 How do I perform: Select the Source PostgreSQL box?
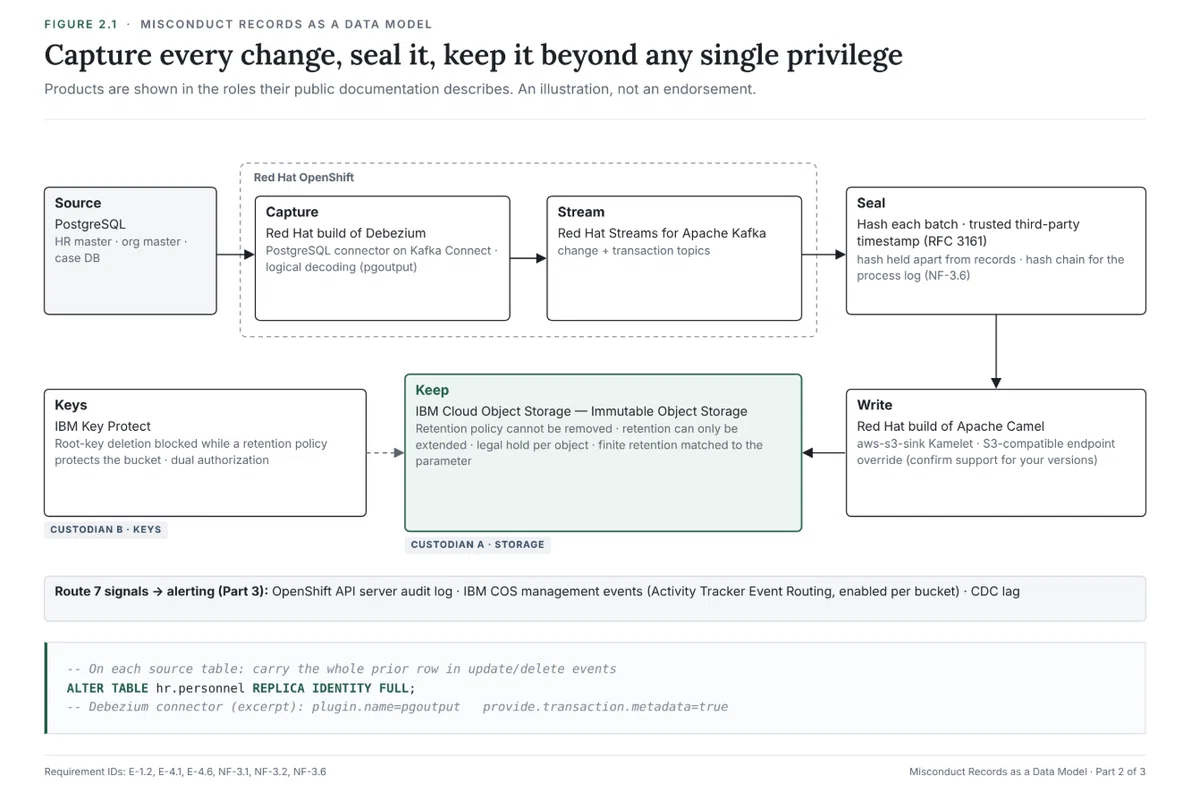click(x=130, y=251)
